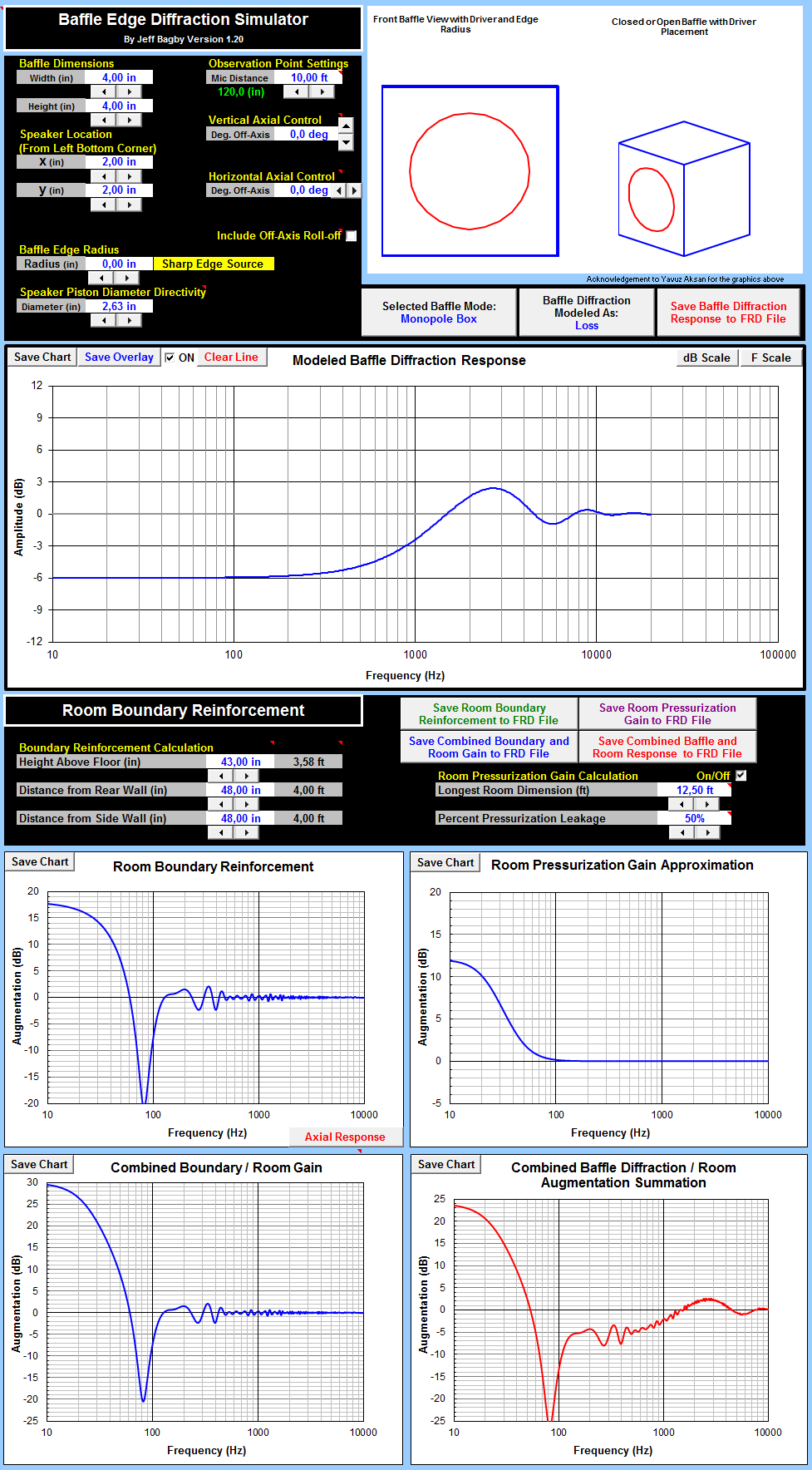812x1470 pixels.
Task: Save Baffle Diffraction Response to FRD File
Action: 728,313
